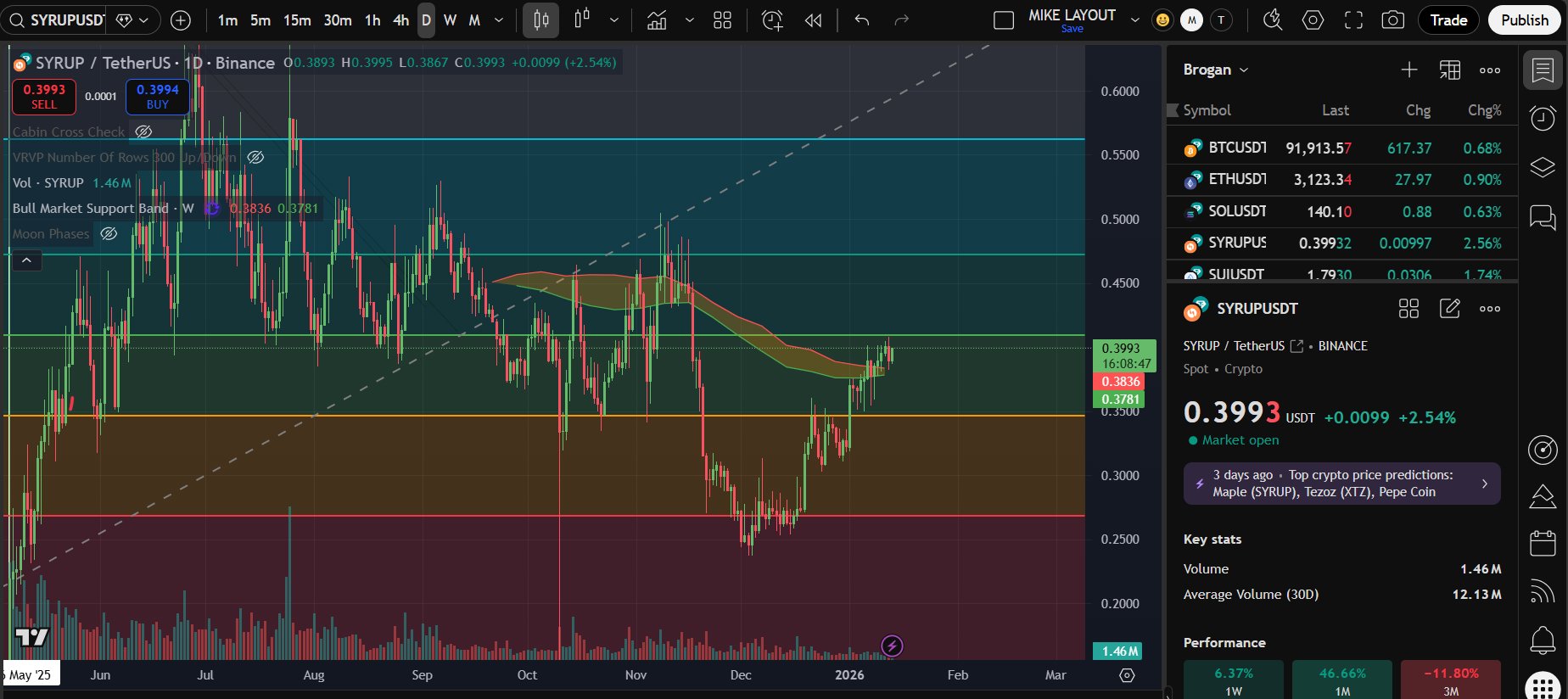Open the SYRUPUSDT details three-dot menu
This screenshot has height=699, width=1568.
tap(1490, 309)
